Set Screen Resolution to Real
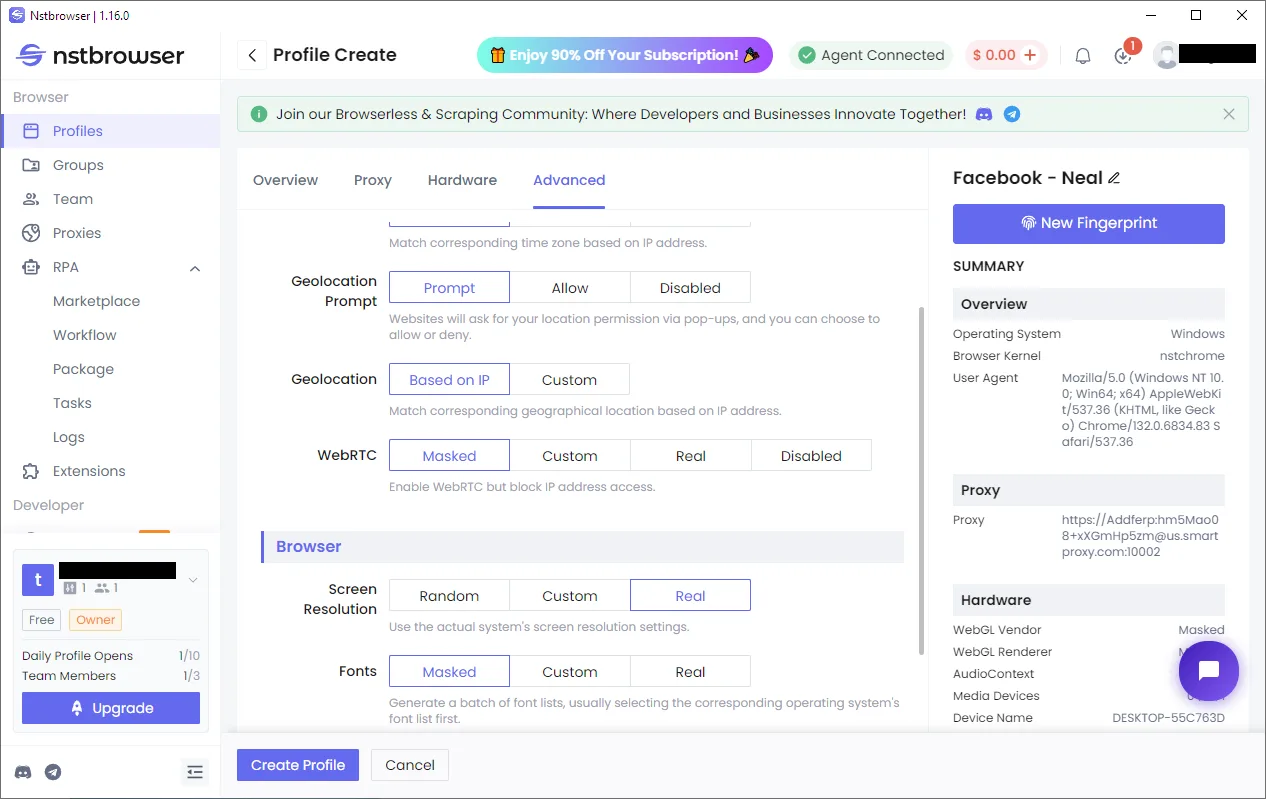The height and width of the screenshot is (799, 1266). tap(690, 596)
